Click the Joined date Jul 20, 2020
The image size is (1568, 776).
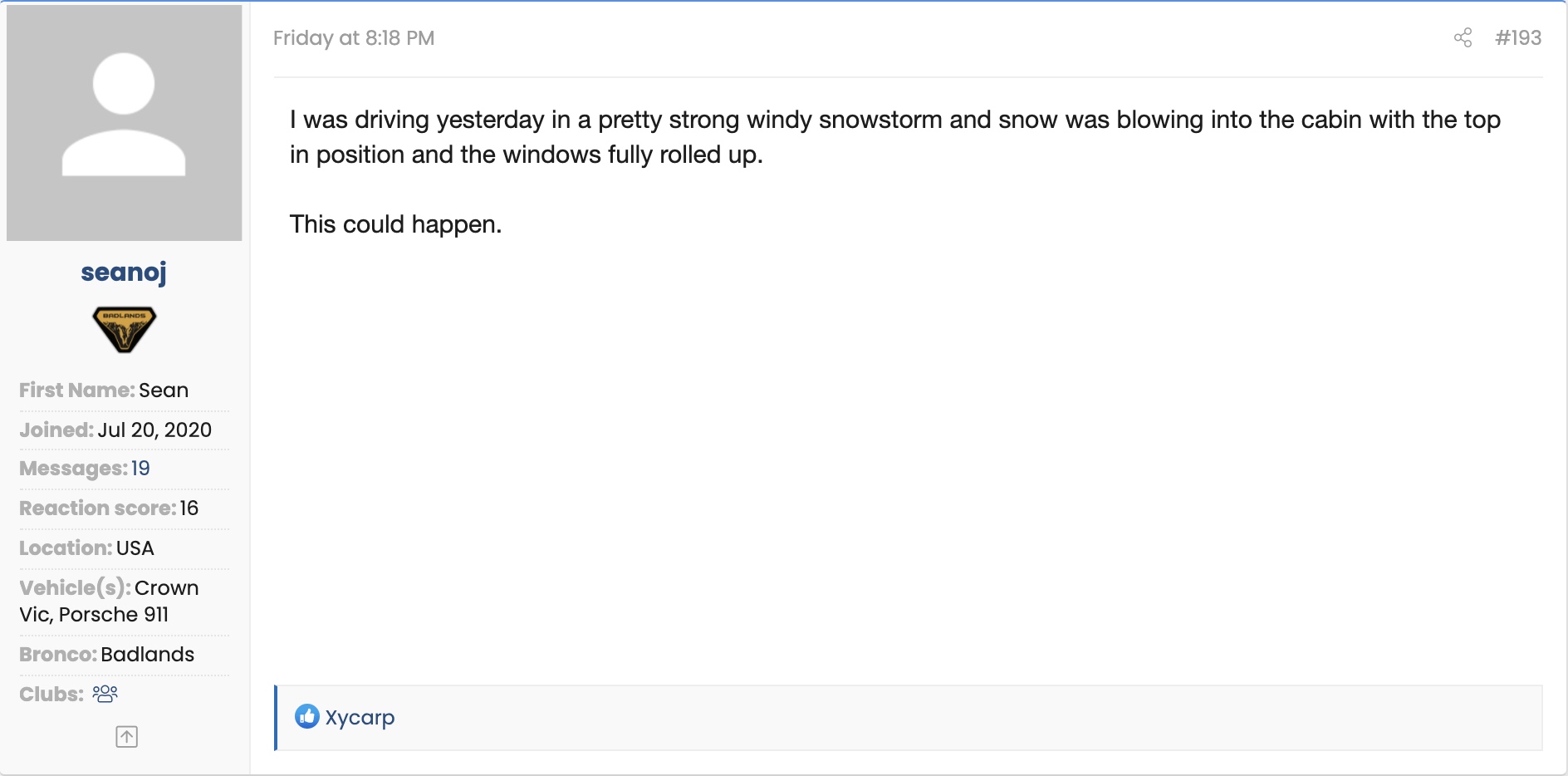tap(154, 430)
